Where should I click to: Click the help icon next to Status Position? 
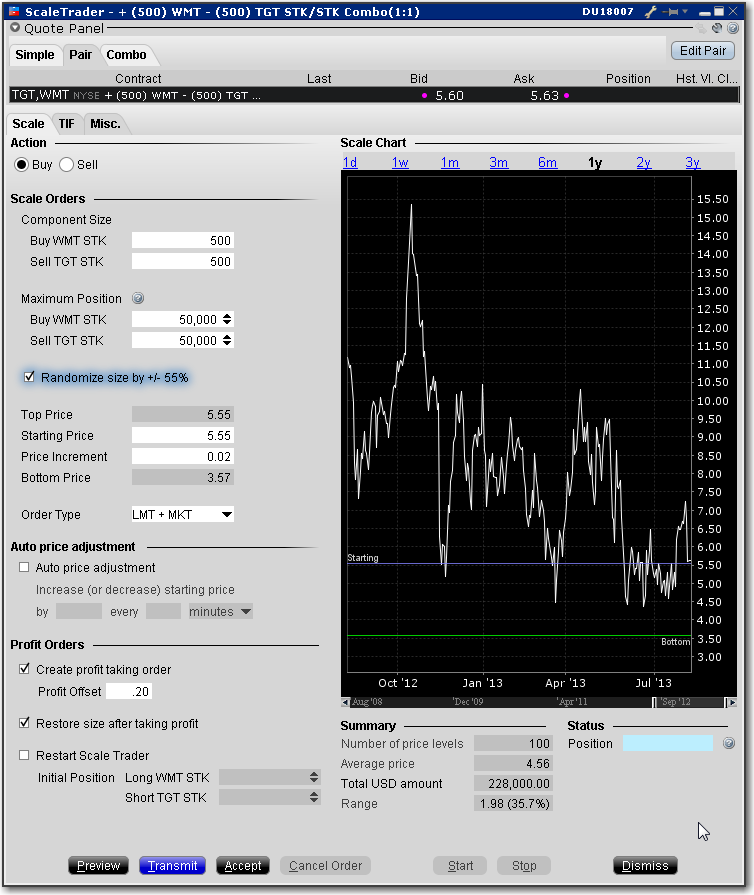point(729,744)
